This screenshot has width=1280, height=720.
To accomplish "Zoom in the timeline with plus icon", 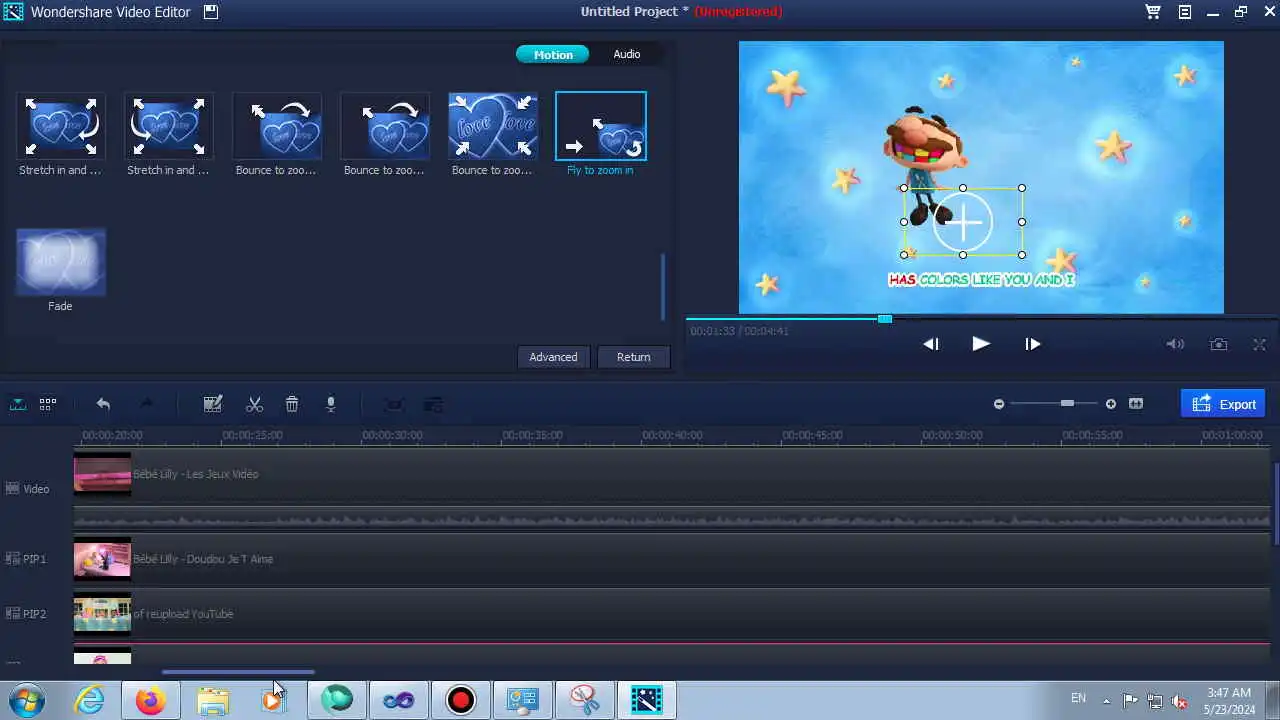I will [1110, 404].
